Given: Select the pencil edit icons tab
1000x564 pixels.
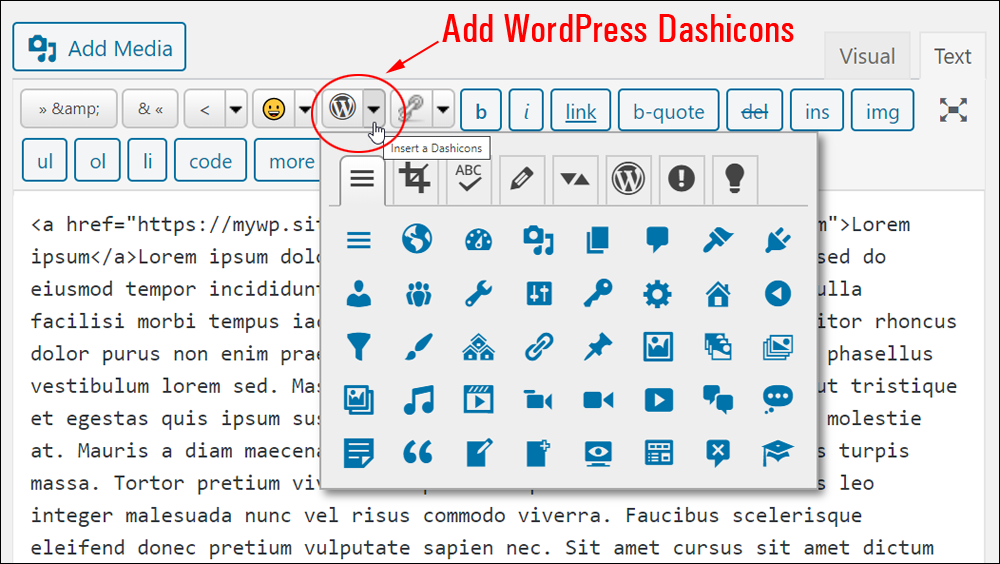Looking at the screenshot, I should pos(522,179).
